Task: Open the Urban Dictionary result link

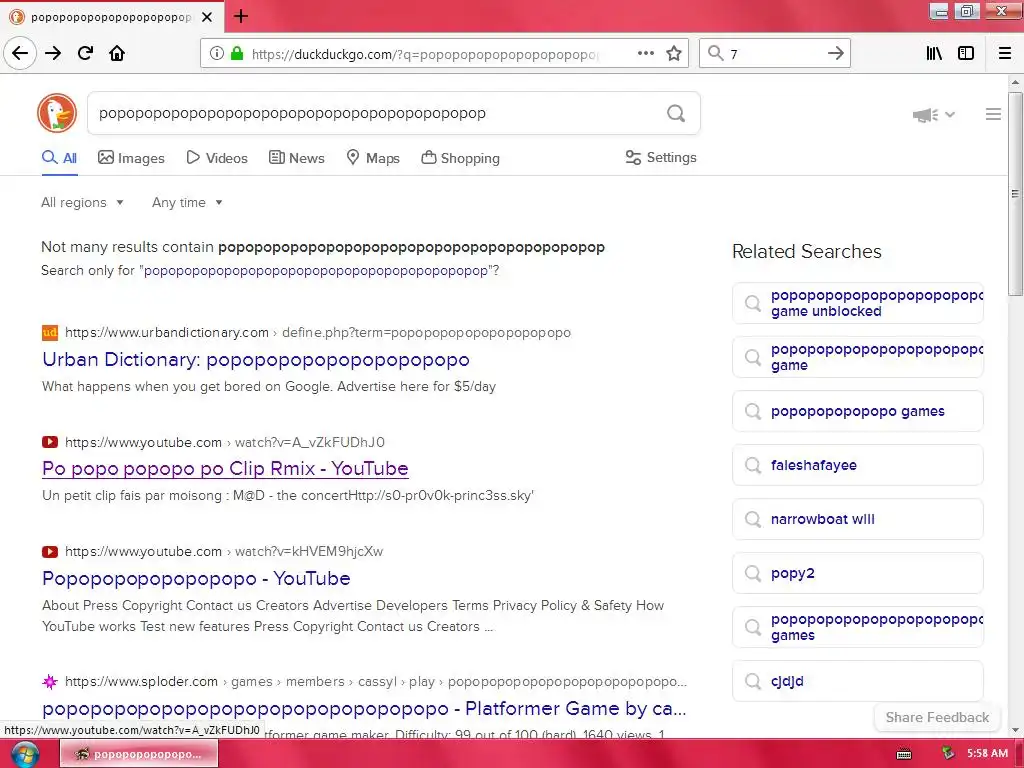Action: click(255, 360)
